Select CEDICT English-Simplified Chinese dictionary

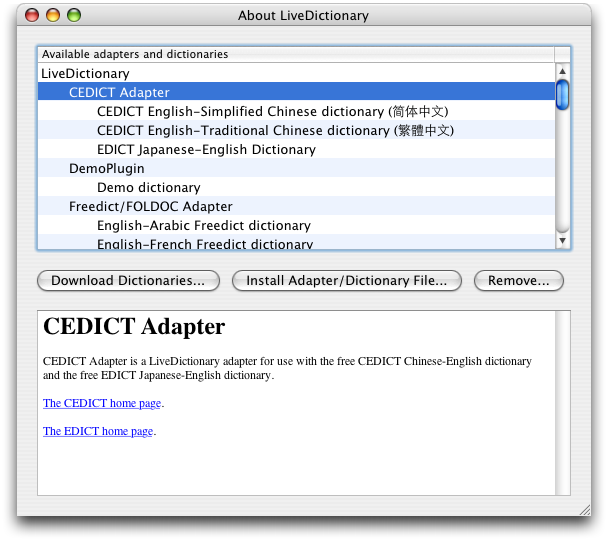[x=296, y=111]
